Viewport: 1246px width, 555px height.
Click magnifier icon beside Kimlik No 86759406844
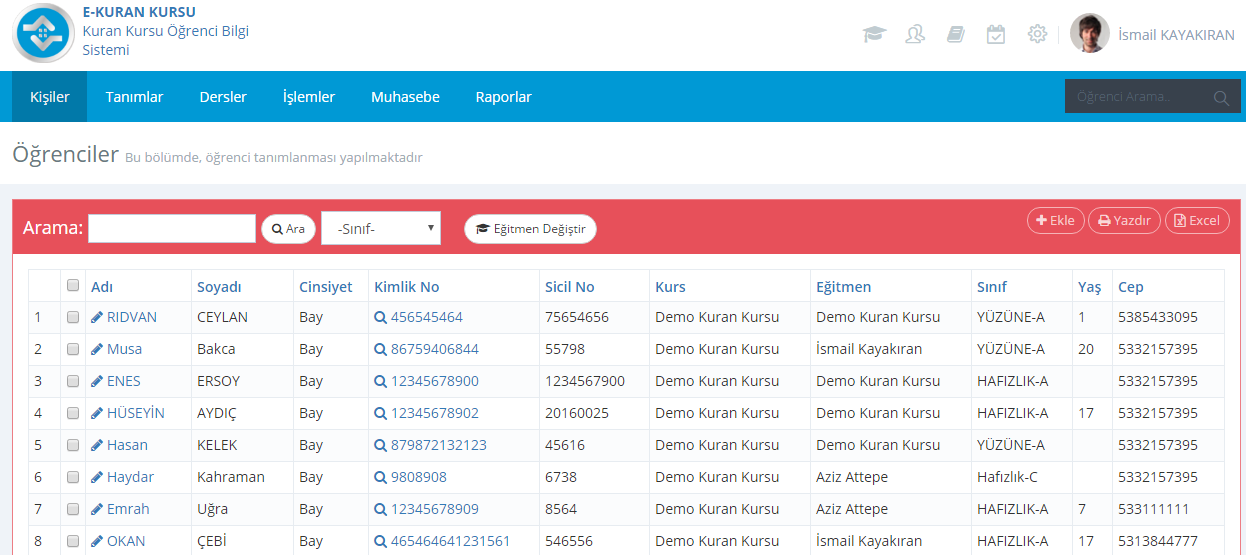pos(380,349)
